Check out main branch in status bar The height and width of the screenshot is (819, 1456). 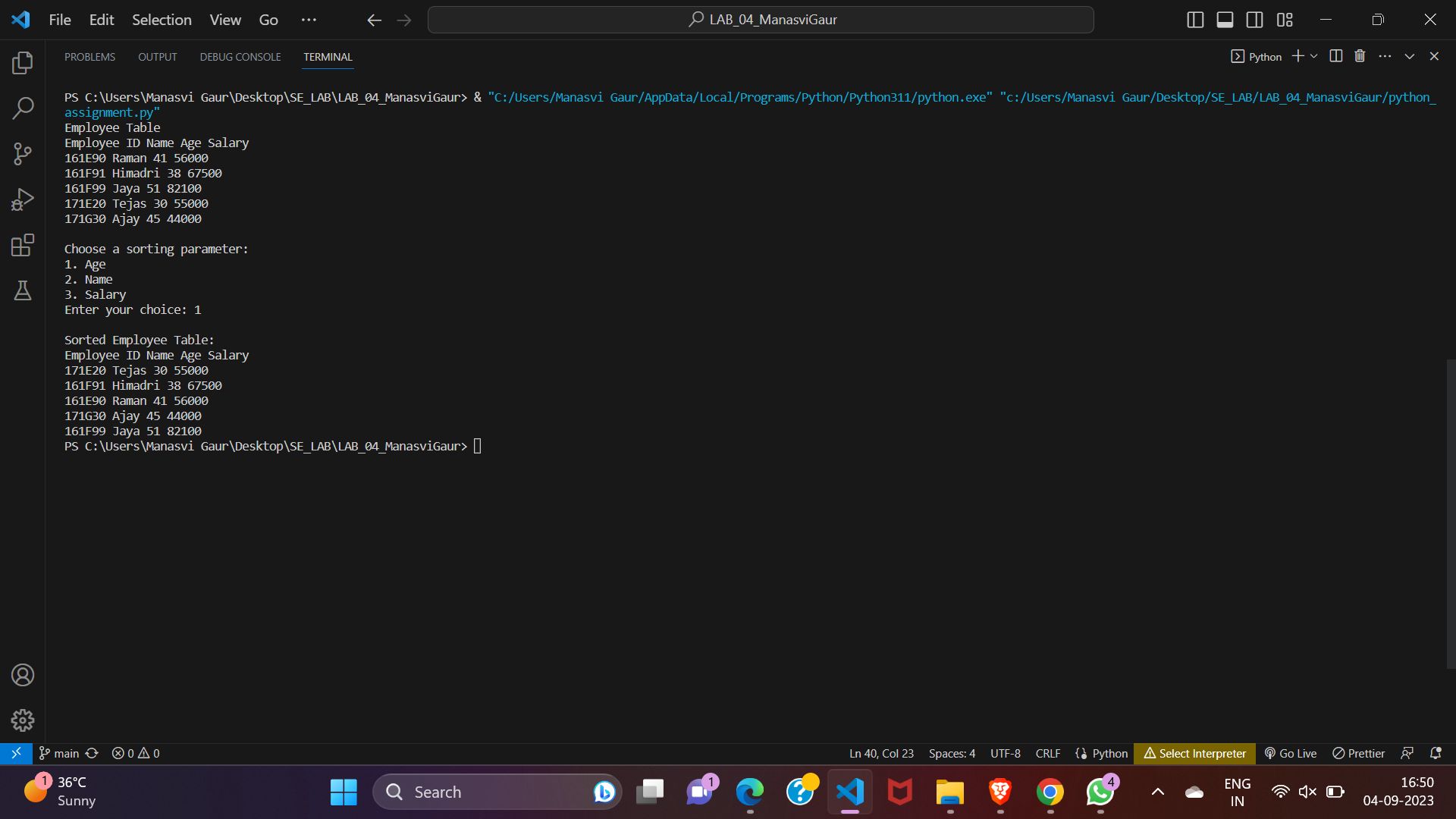59,753
